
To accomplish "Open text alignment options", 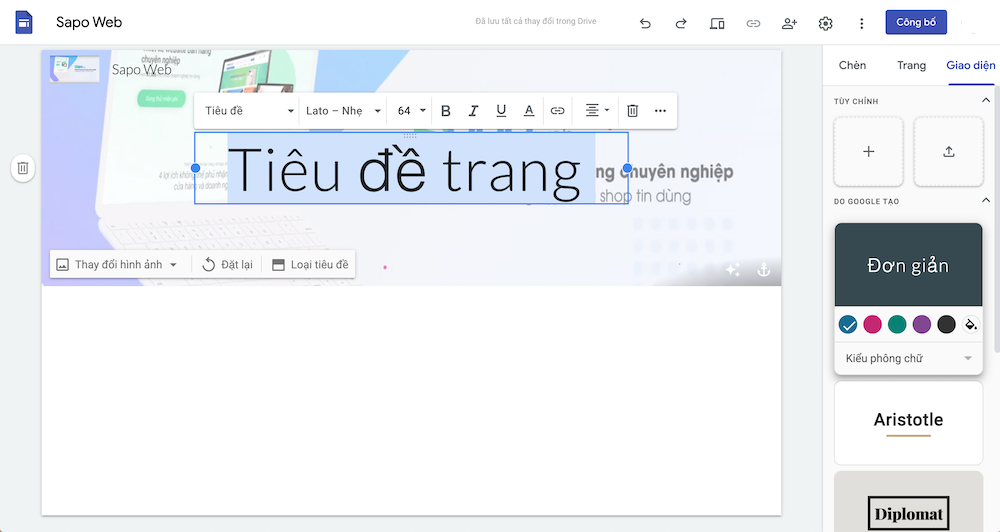I will click(598, 110).
